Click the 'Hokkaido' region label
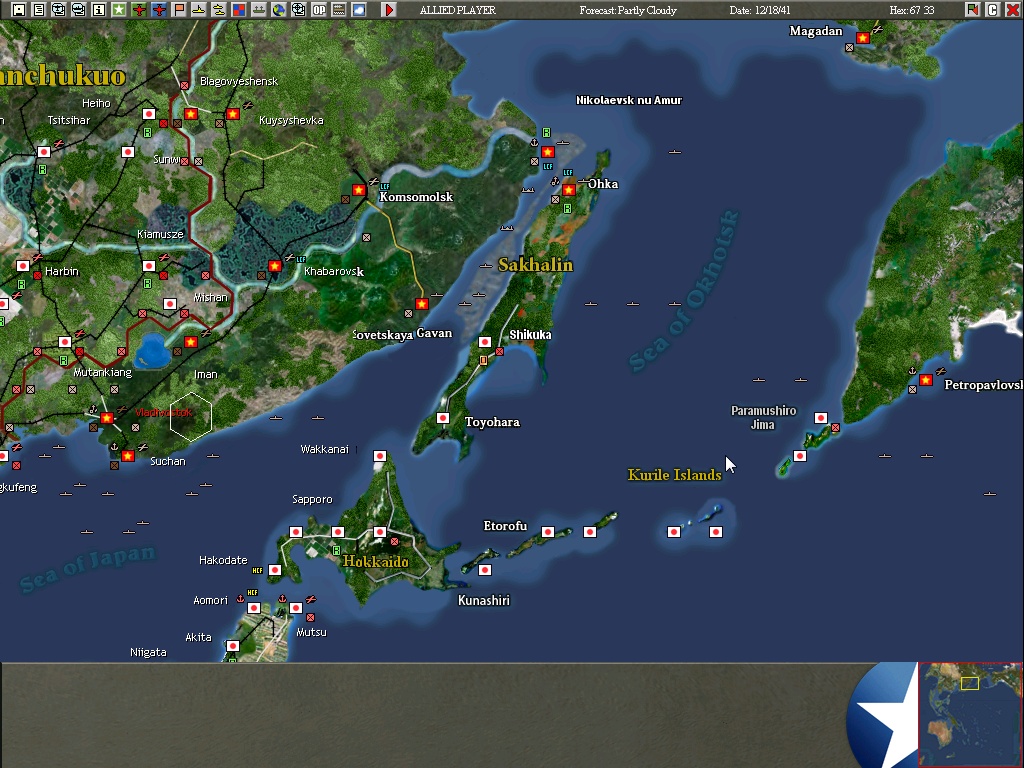 [376, 561]
